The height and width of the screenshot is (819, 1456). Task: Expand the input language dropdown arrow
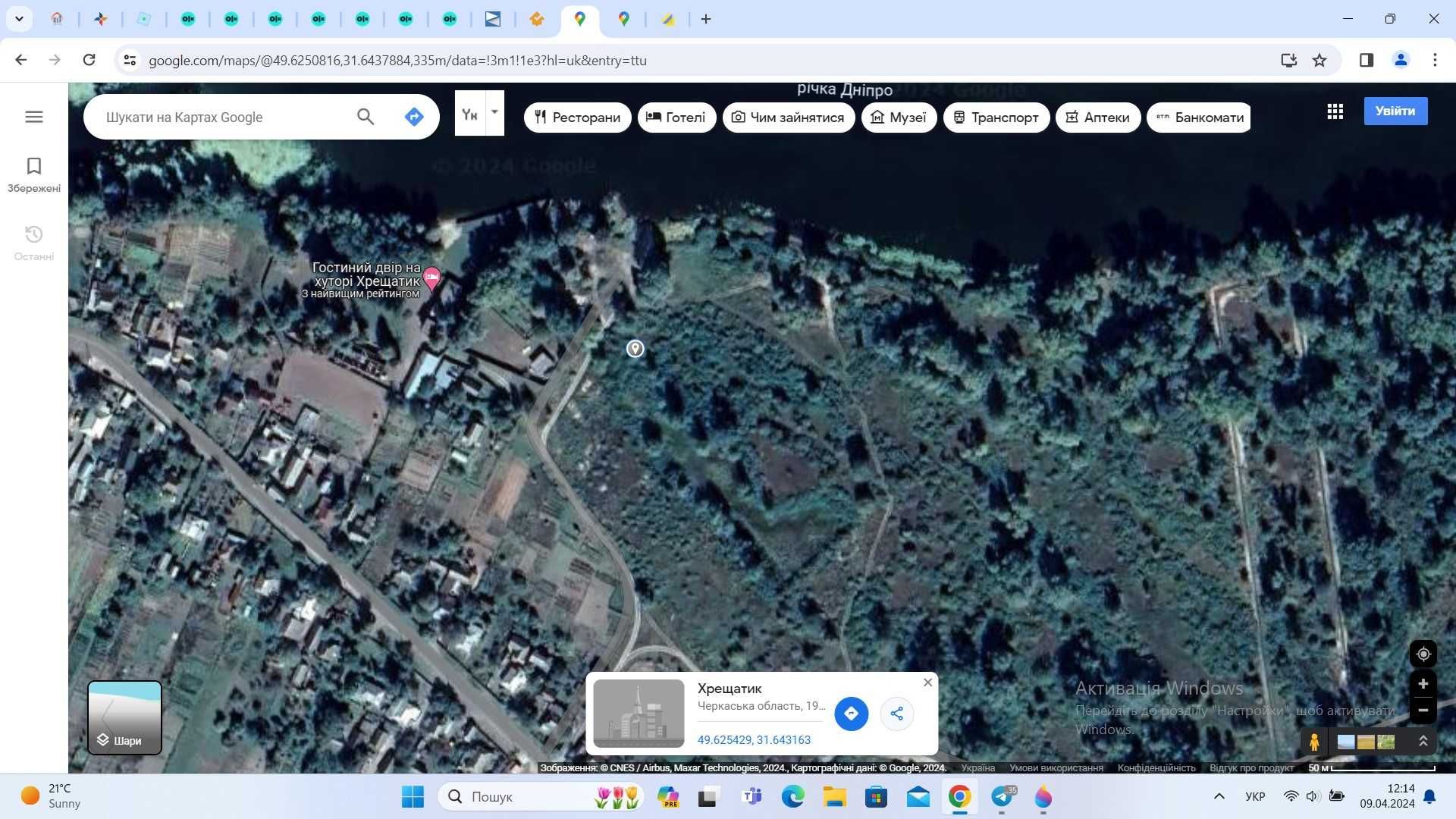tap(494, 112)
